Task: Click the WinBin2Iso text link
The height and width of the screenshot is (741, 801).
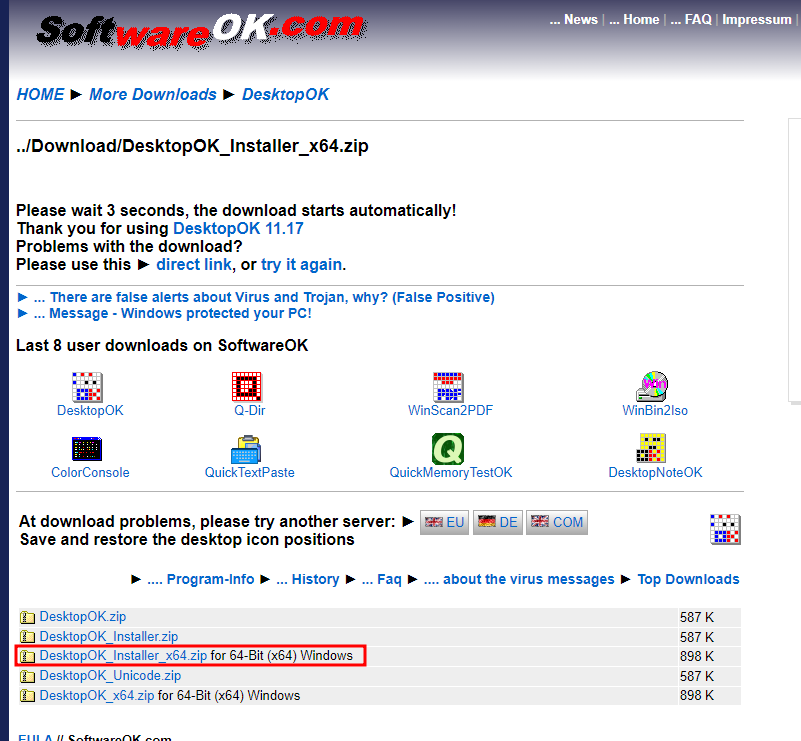Action: (655, 411)
